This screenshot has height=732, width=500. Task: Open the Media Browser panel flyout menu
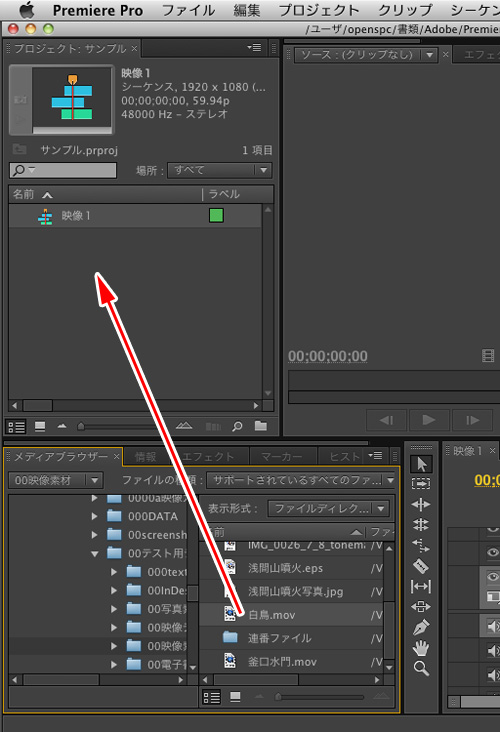coord(375,455)
